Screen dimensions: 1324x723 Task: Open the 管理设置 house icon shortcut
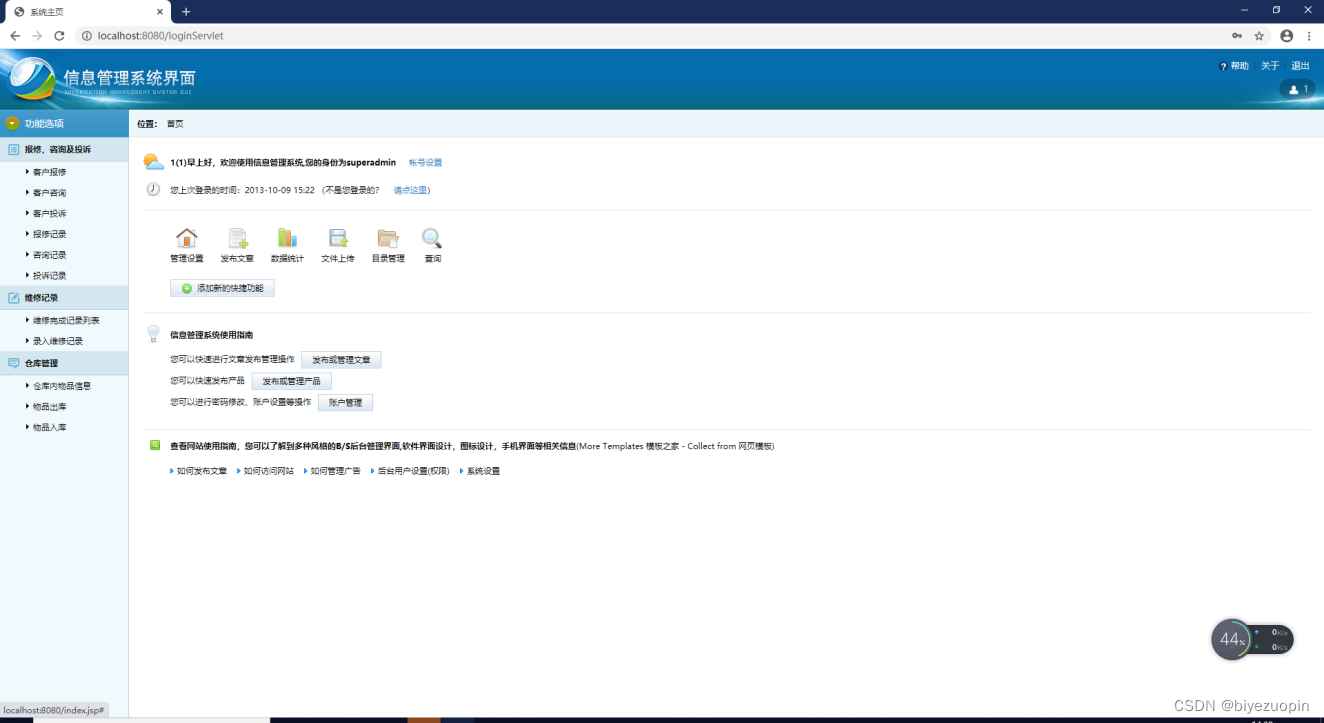187,238
